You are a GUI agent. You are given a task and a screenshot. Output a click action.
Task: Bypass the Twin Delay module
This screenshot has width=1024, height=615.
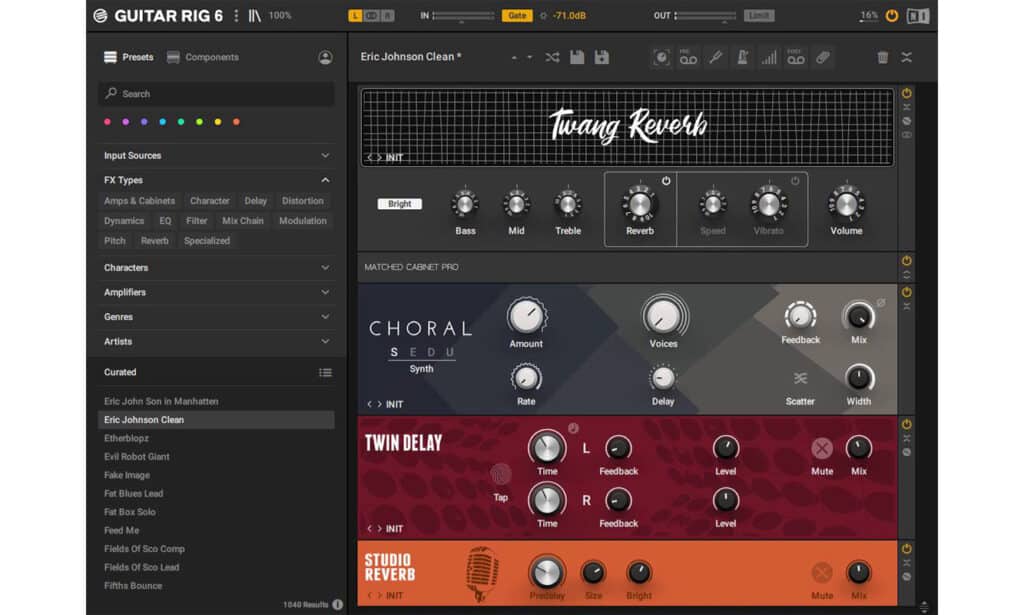click(906, 424)
